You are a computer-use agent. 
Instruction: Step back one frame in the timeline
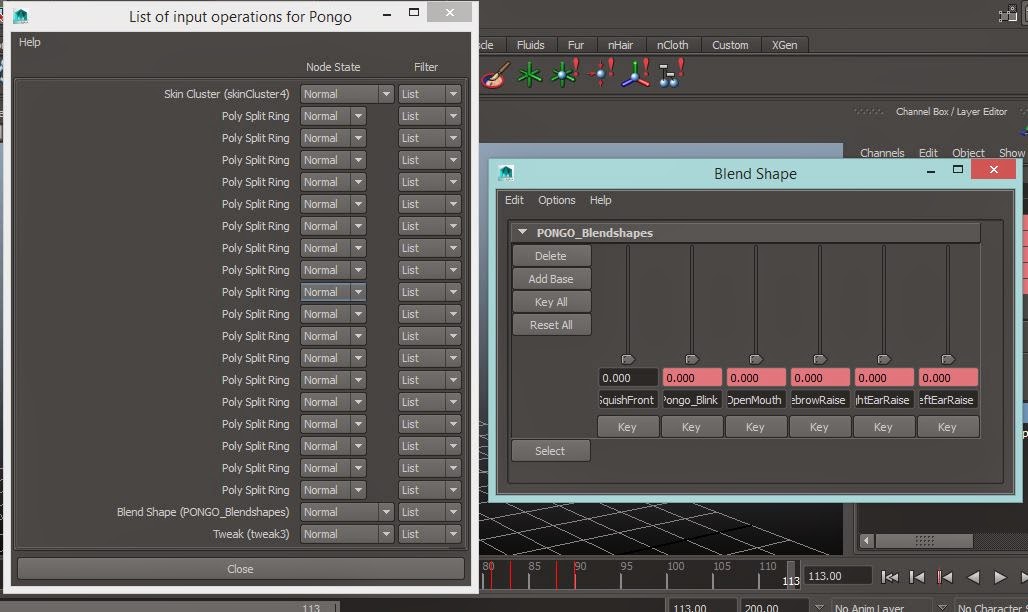[916, 576]
